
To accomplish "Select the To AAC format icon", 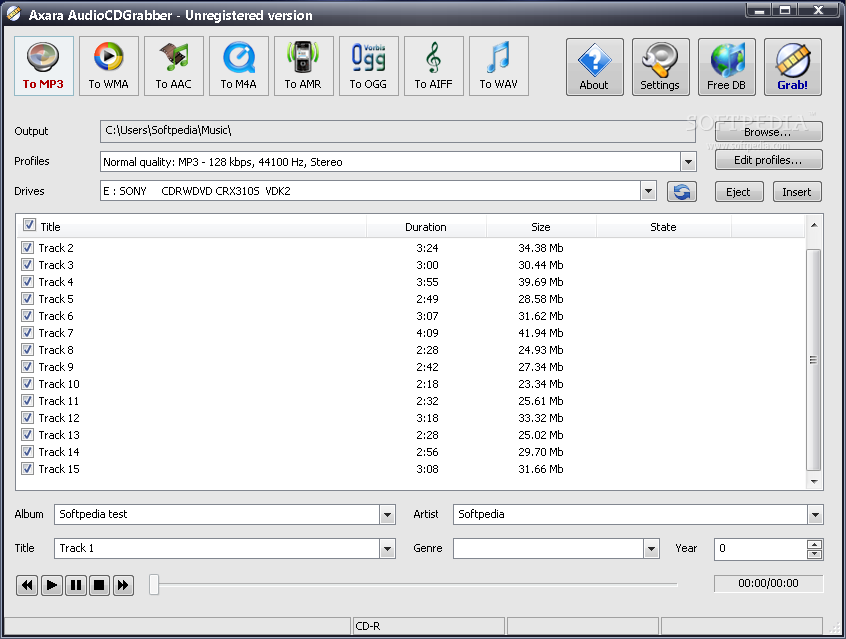I will click(174, 66).
